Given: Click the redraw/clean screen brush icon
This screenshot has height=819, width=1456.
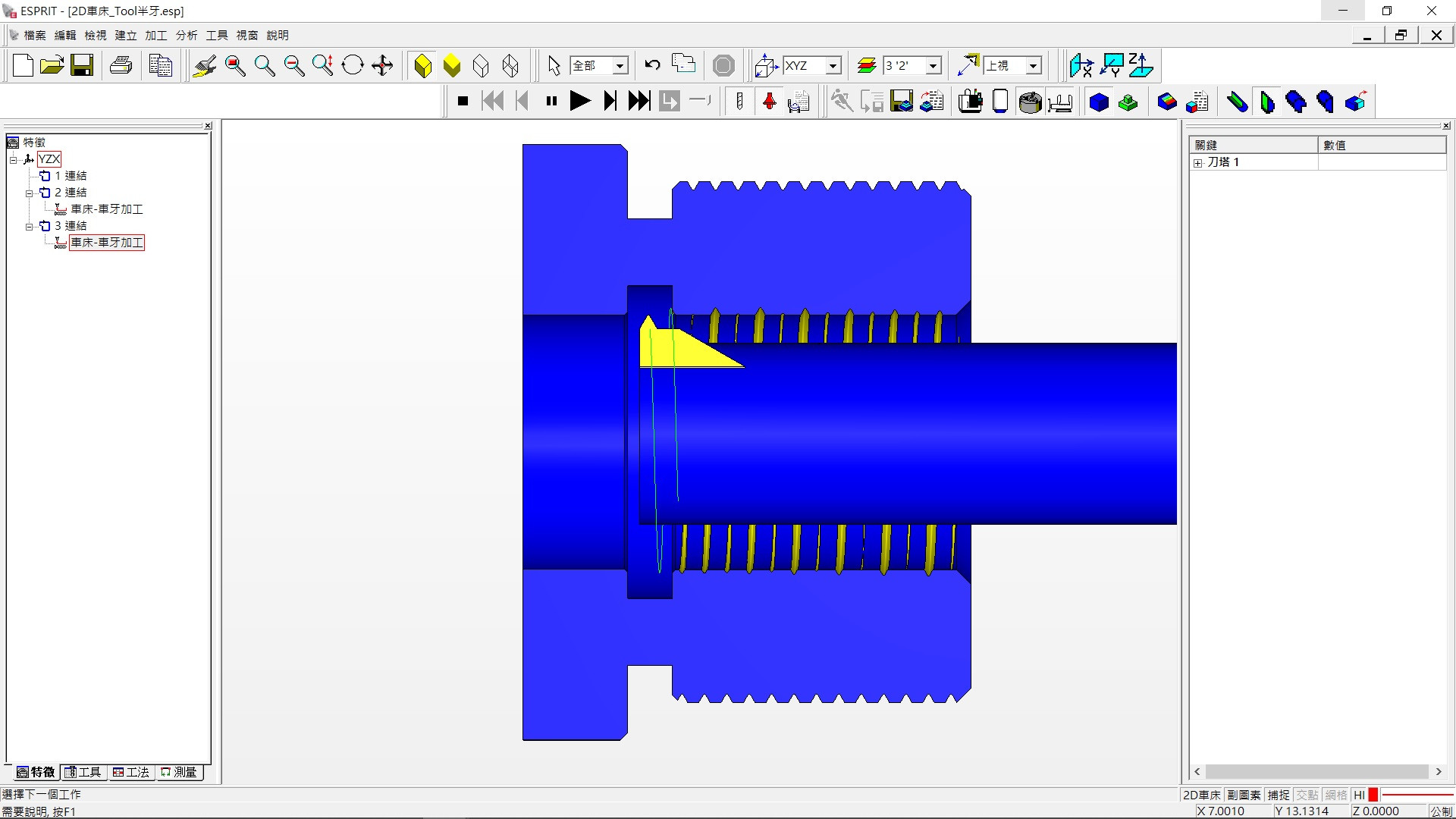Looking at the screenshot, I should 204,66.
